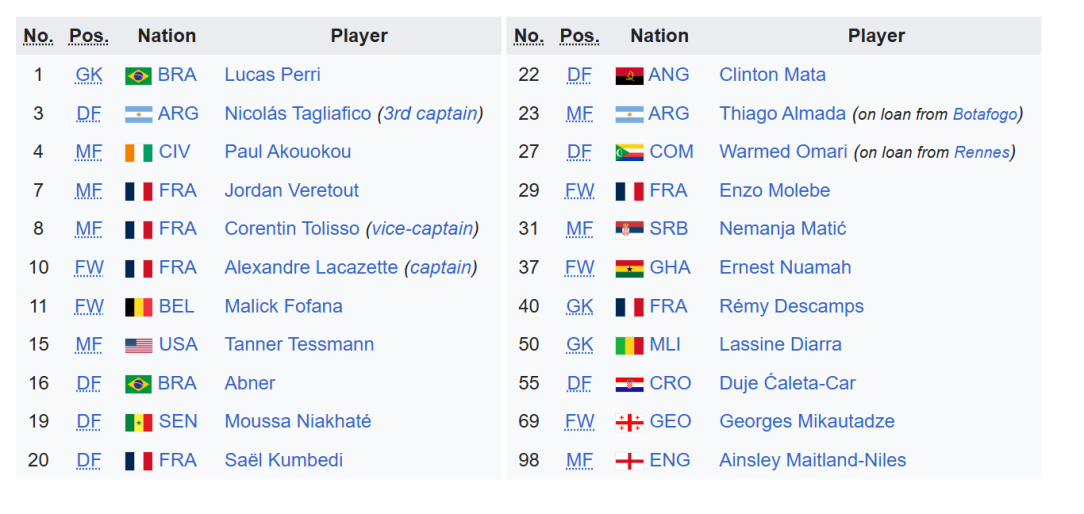Open Ainsley Maitland-Niles link
Screen dimensions: 1084x514
[x=812, y=460]
